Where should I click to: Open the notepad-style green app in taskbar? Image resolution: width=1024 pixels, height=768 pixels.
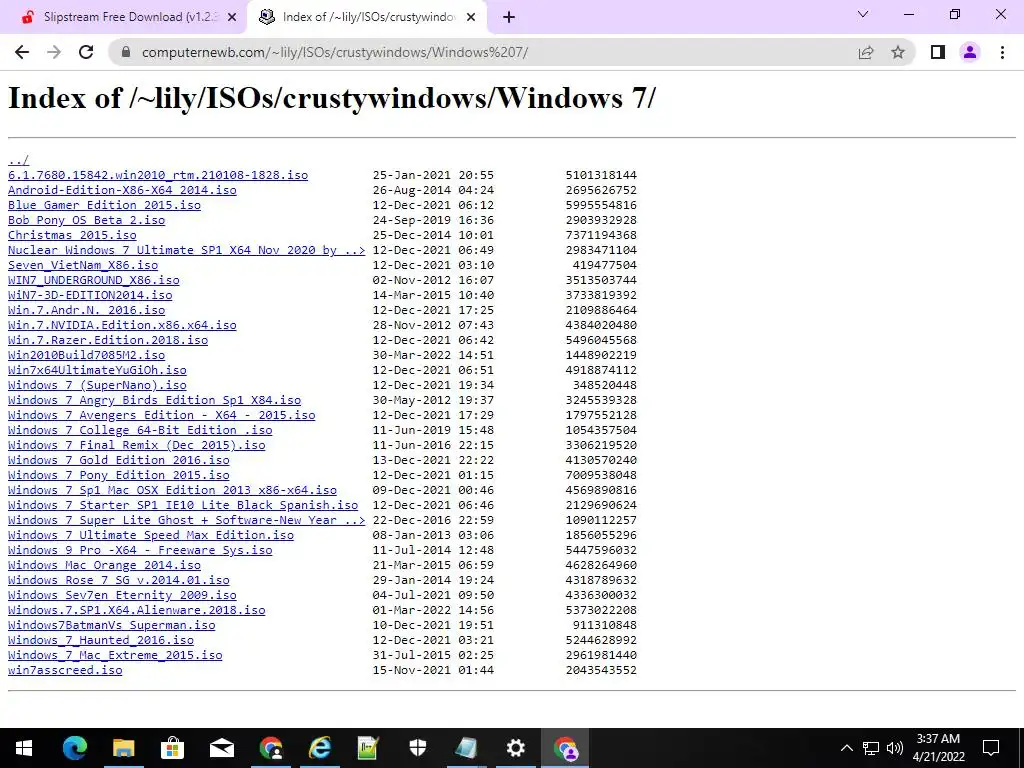[x=368, y=748]
